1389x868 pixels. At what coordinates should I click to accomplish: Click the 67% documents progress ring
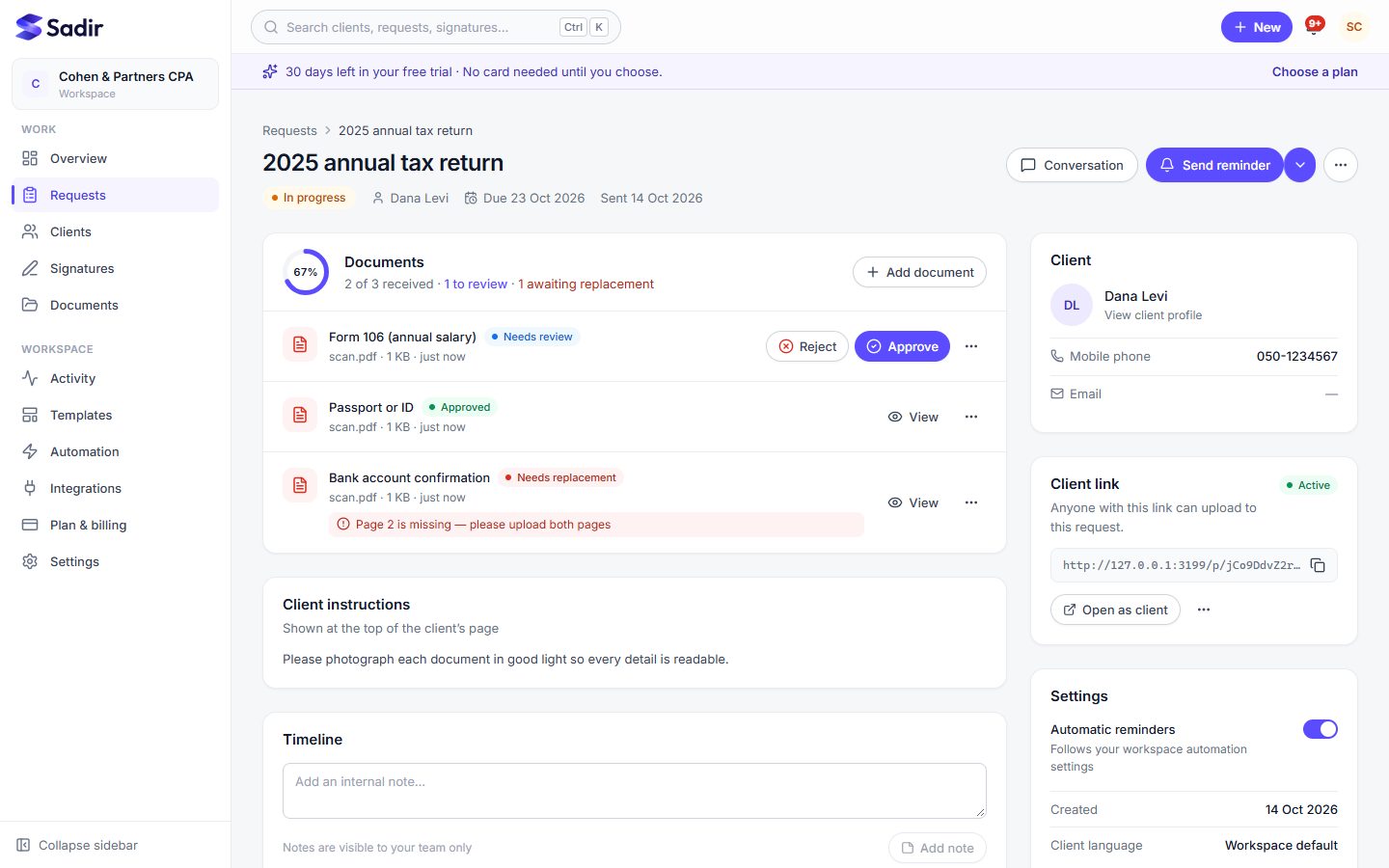pos(306,272)
